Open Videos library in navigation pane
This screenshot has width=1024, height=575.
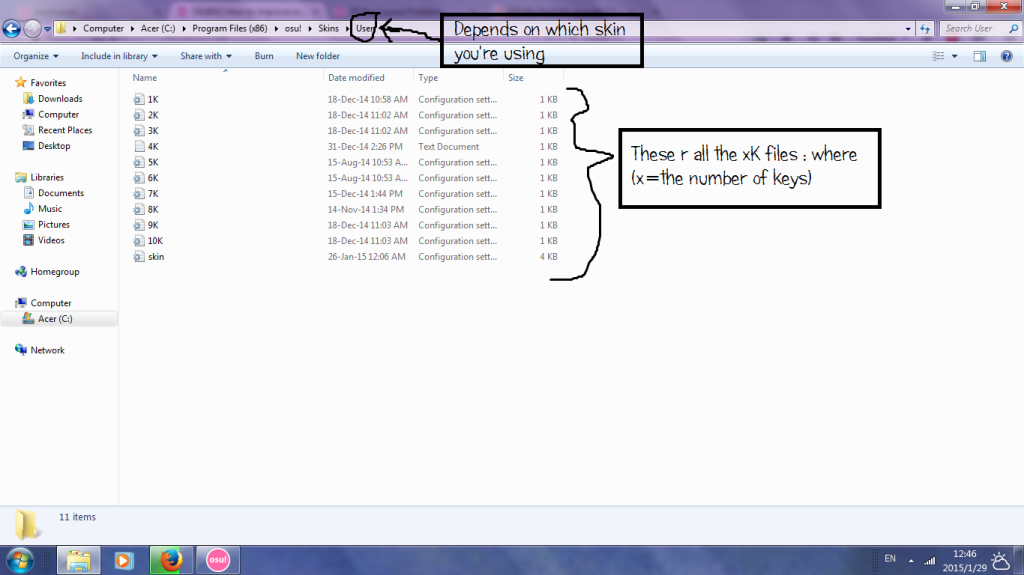[44, 240]
